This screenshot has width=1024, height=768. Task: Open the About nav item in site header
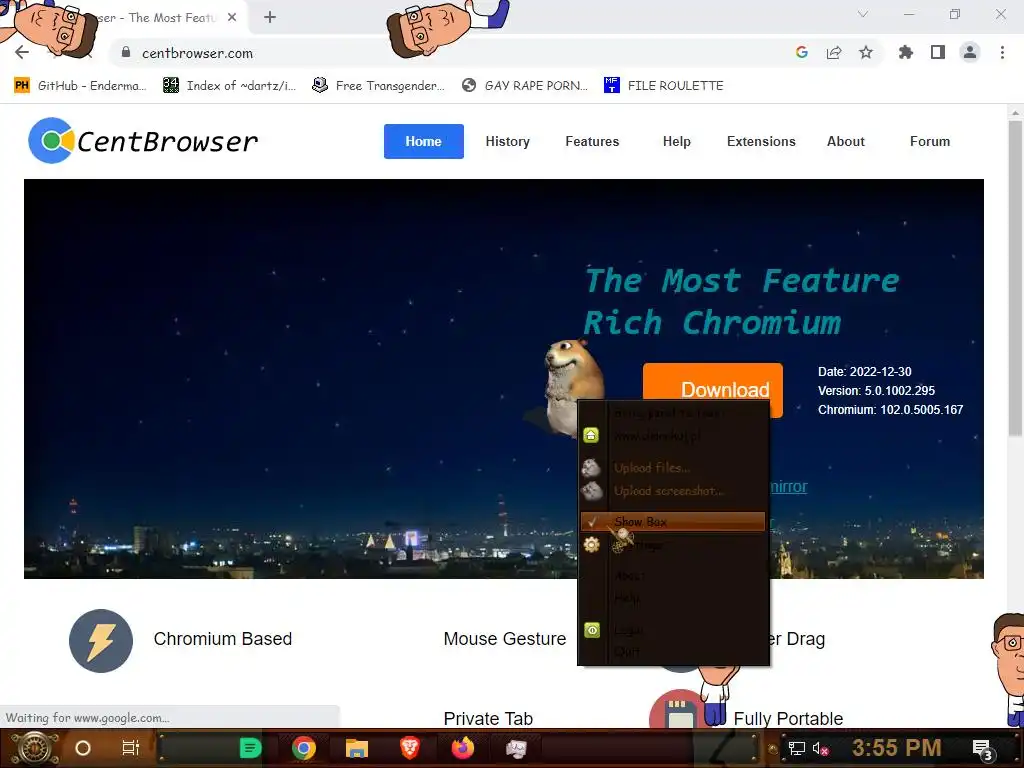(846, 141)
